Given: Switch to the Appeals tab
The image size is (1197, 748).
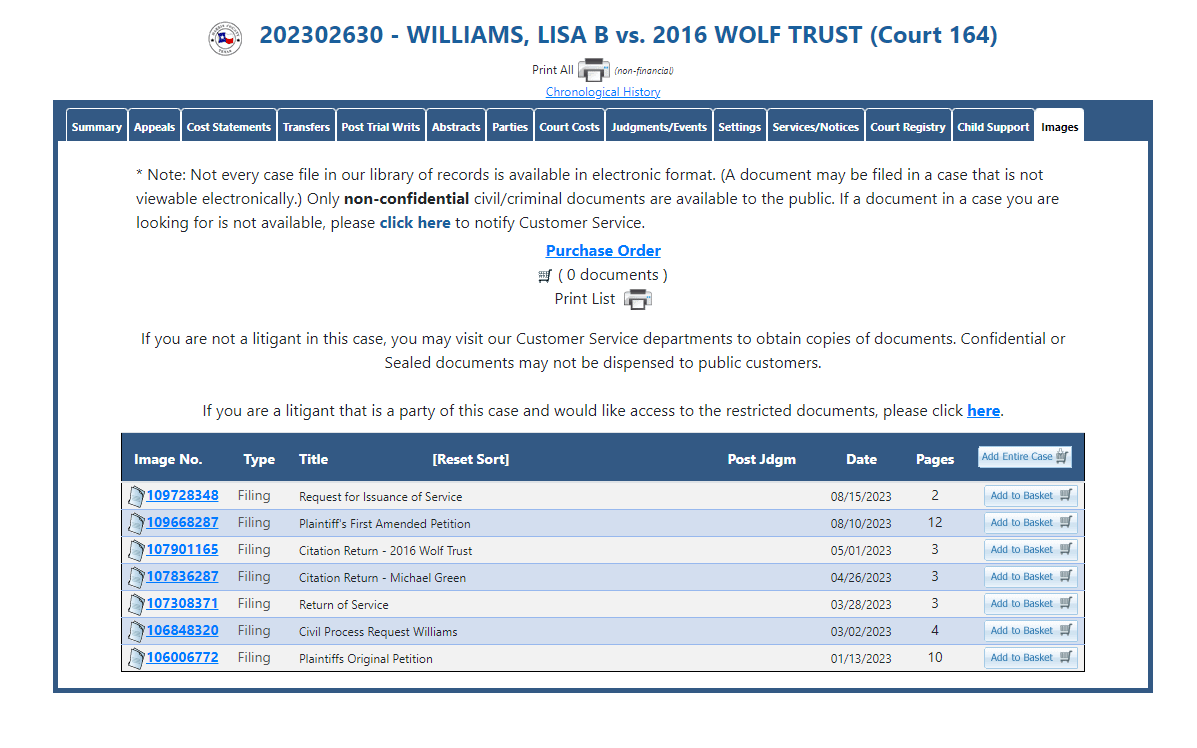Looking at the screenshot, I should (x=154, y=127).
